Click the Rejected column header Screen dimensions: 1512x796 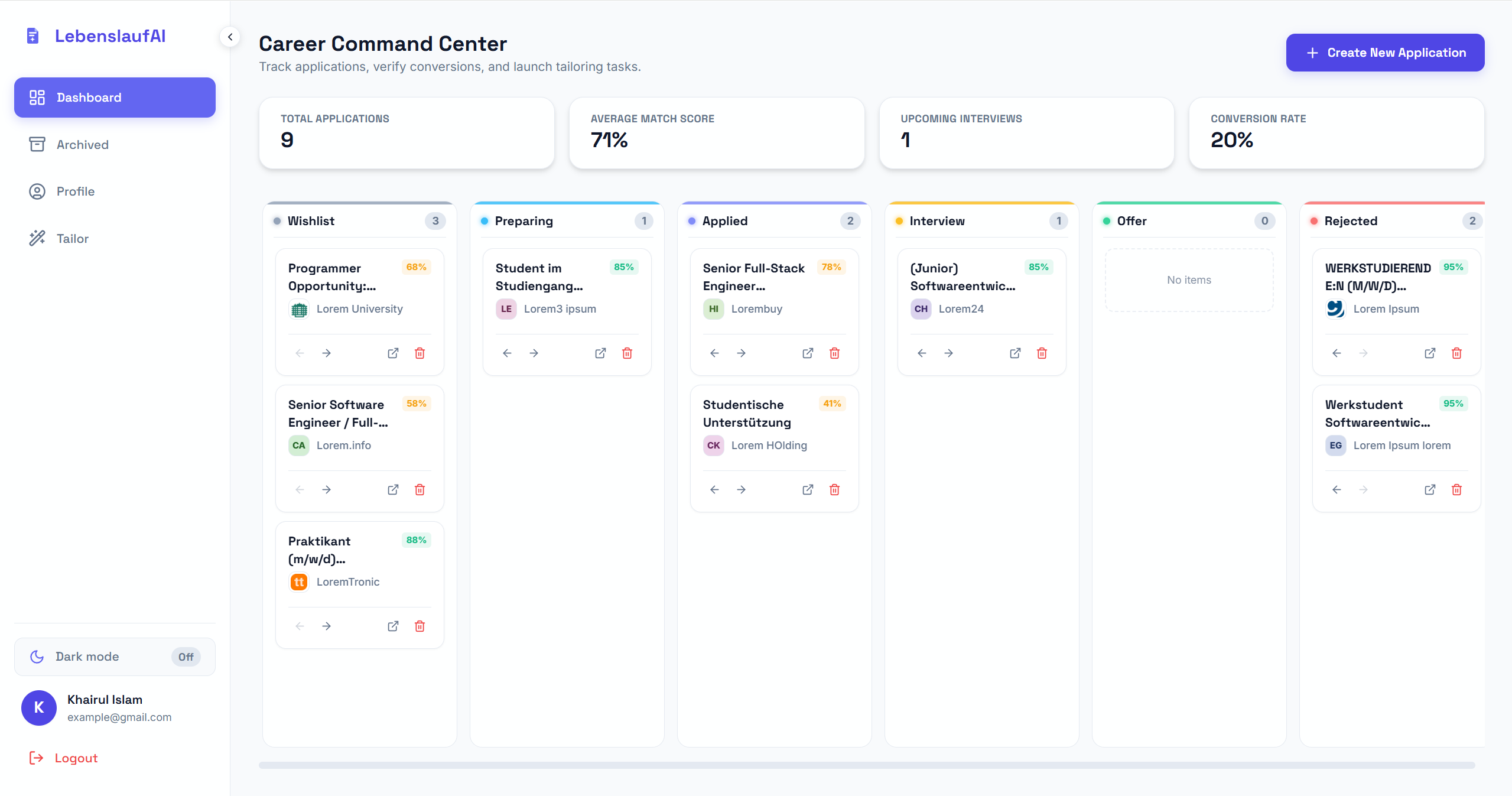1396,221
